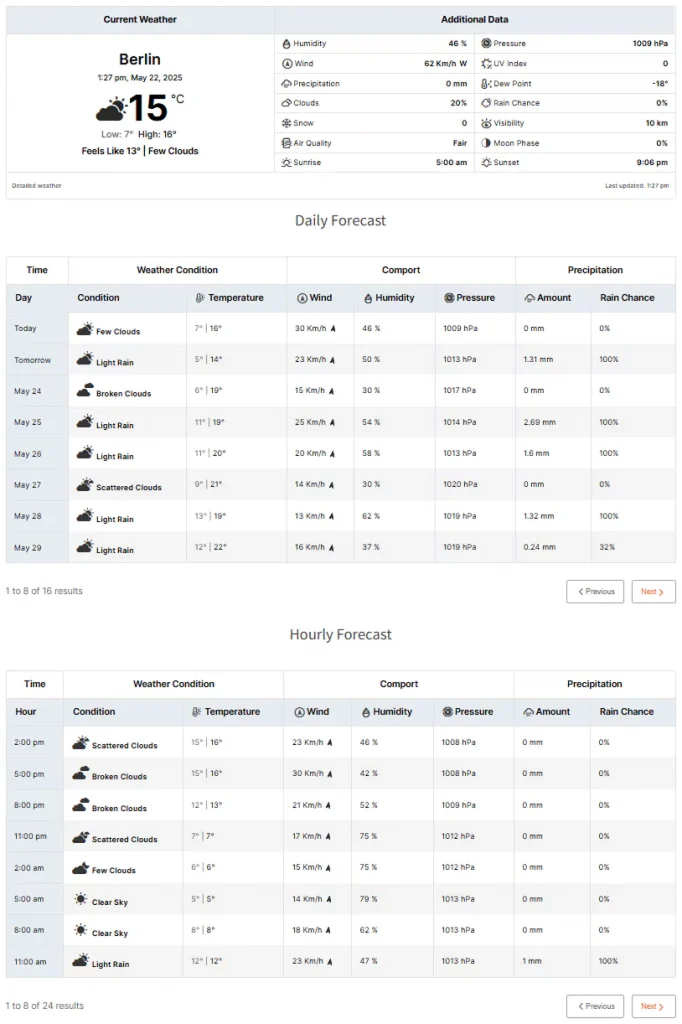682x1024 pixels.
Task: Click the Temperature thermometer icon in Daily Forecast header
Action: point(200,298)
